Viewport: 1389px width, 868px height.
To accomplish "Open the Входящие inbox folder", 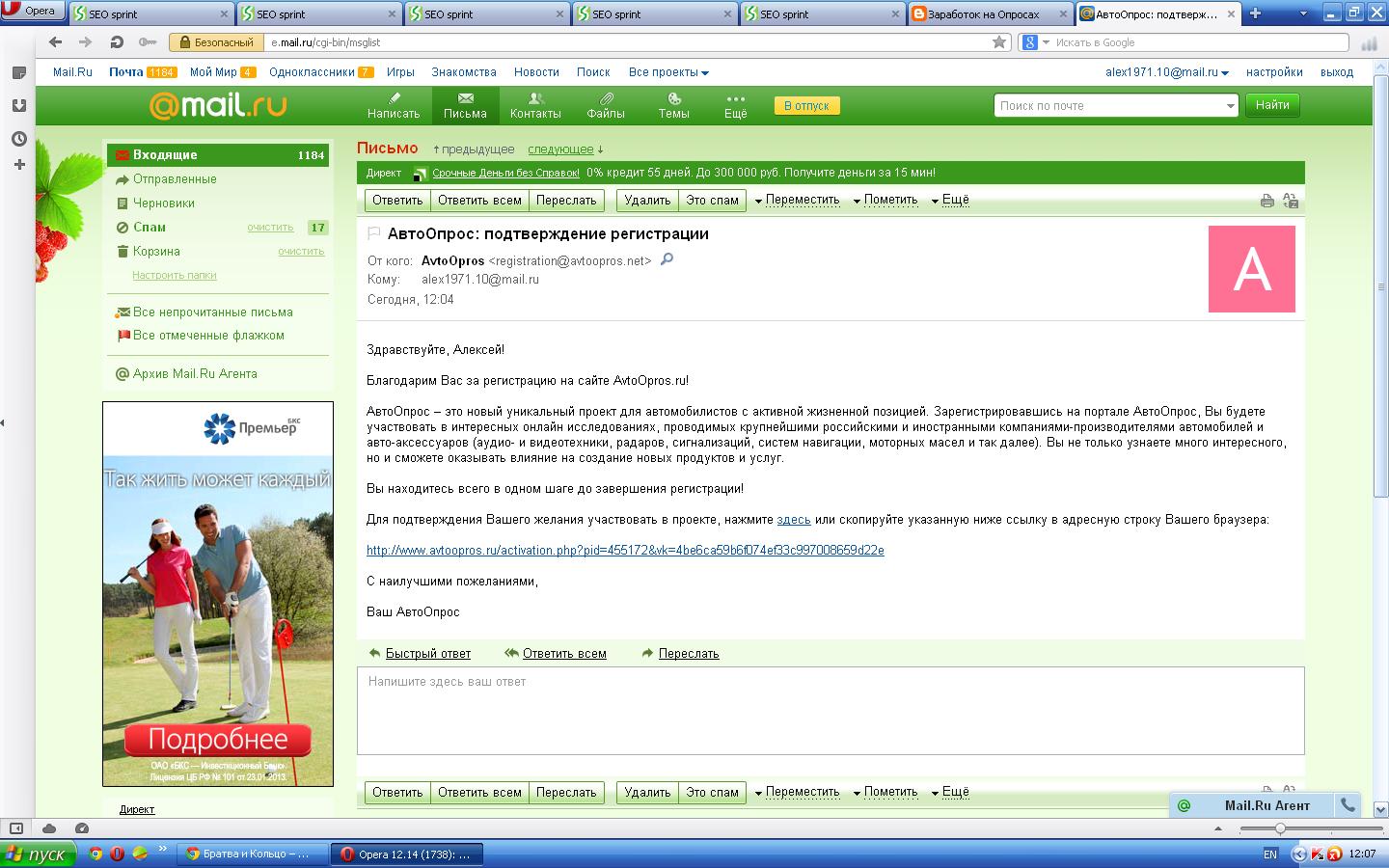I will pyautogui.click(x=218, y=155).
